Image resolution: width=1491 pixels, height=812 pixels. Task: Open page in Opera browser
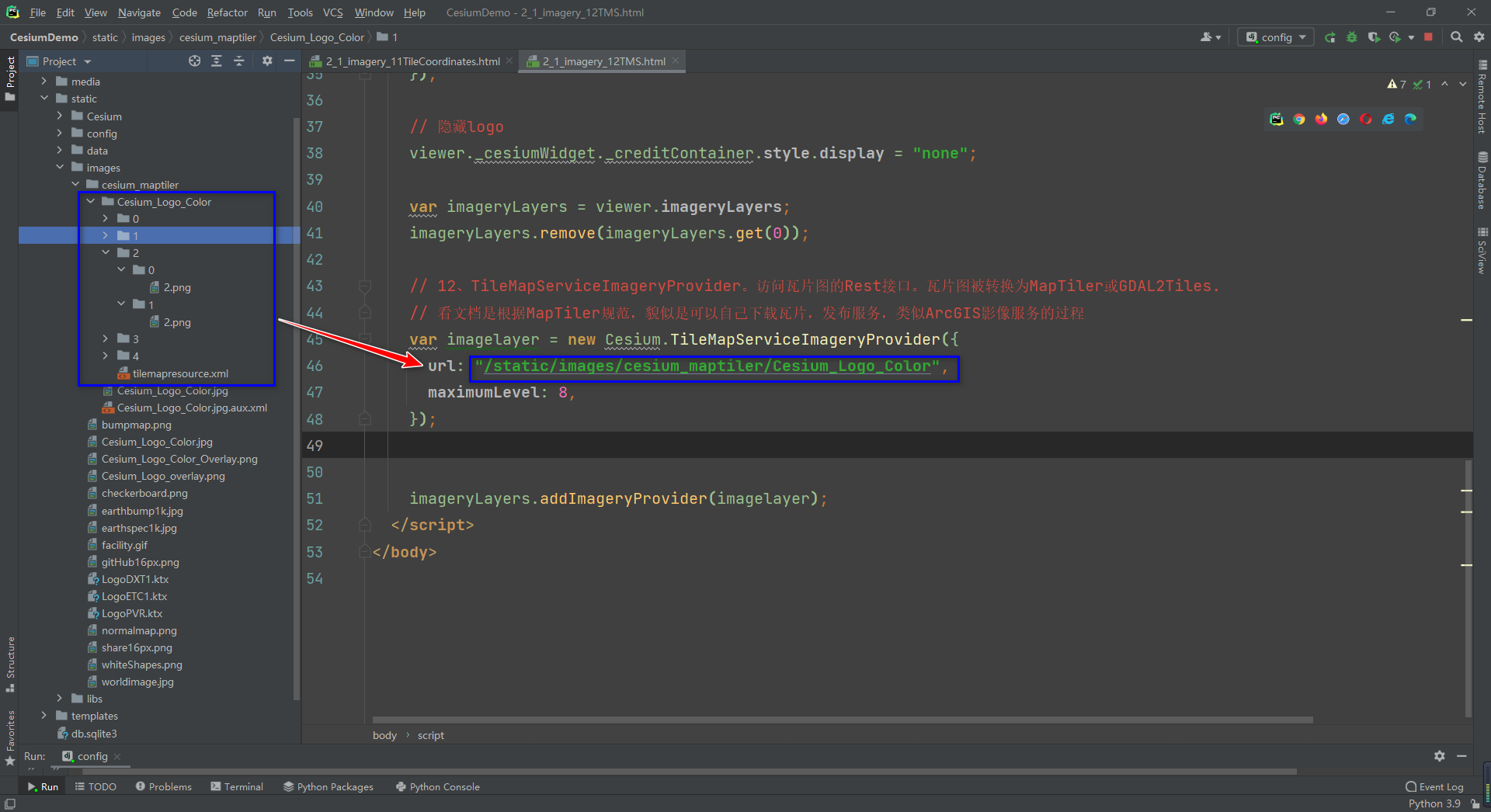click(x=1366, y=119)
